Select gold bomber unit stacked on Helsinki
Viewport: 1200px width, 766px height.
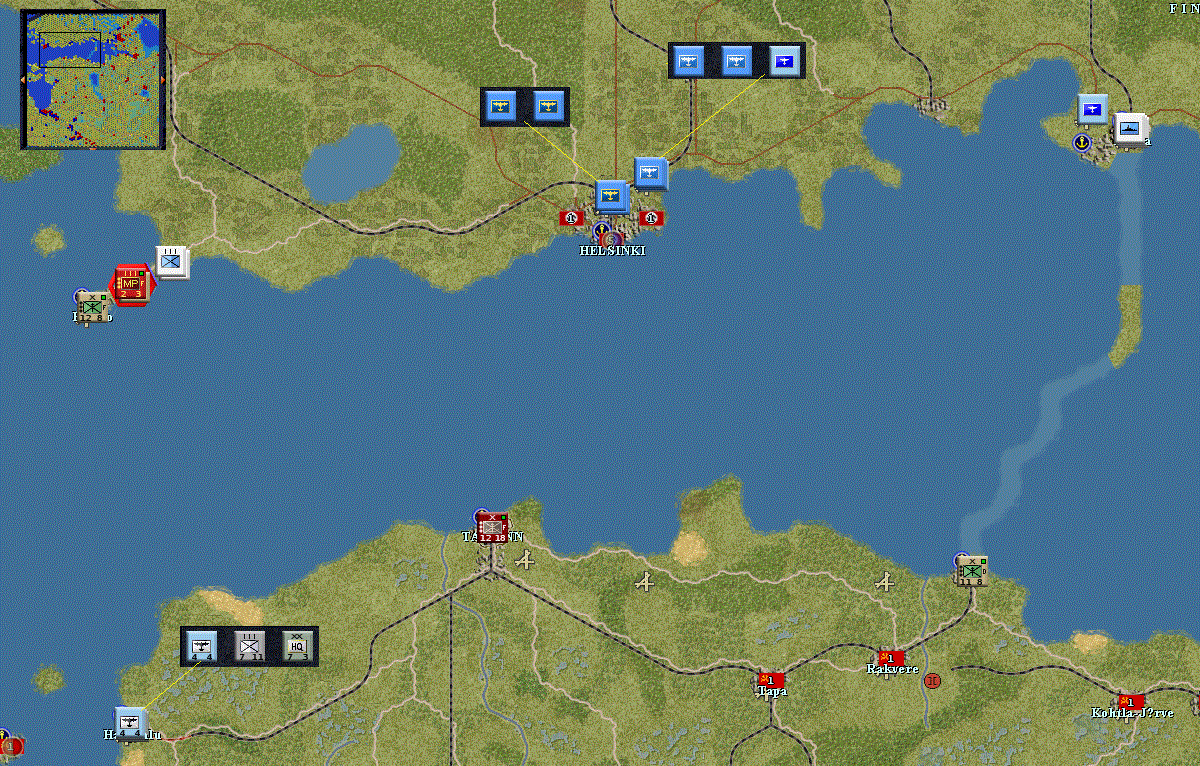point(611,196)
